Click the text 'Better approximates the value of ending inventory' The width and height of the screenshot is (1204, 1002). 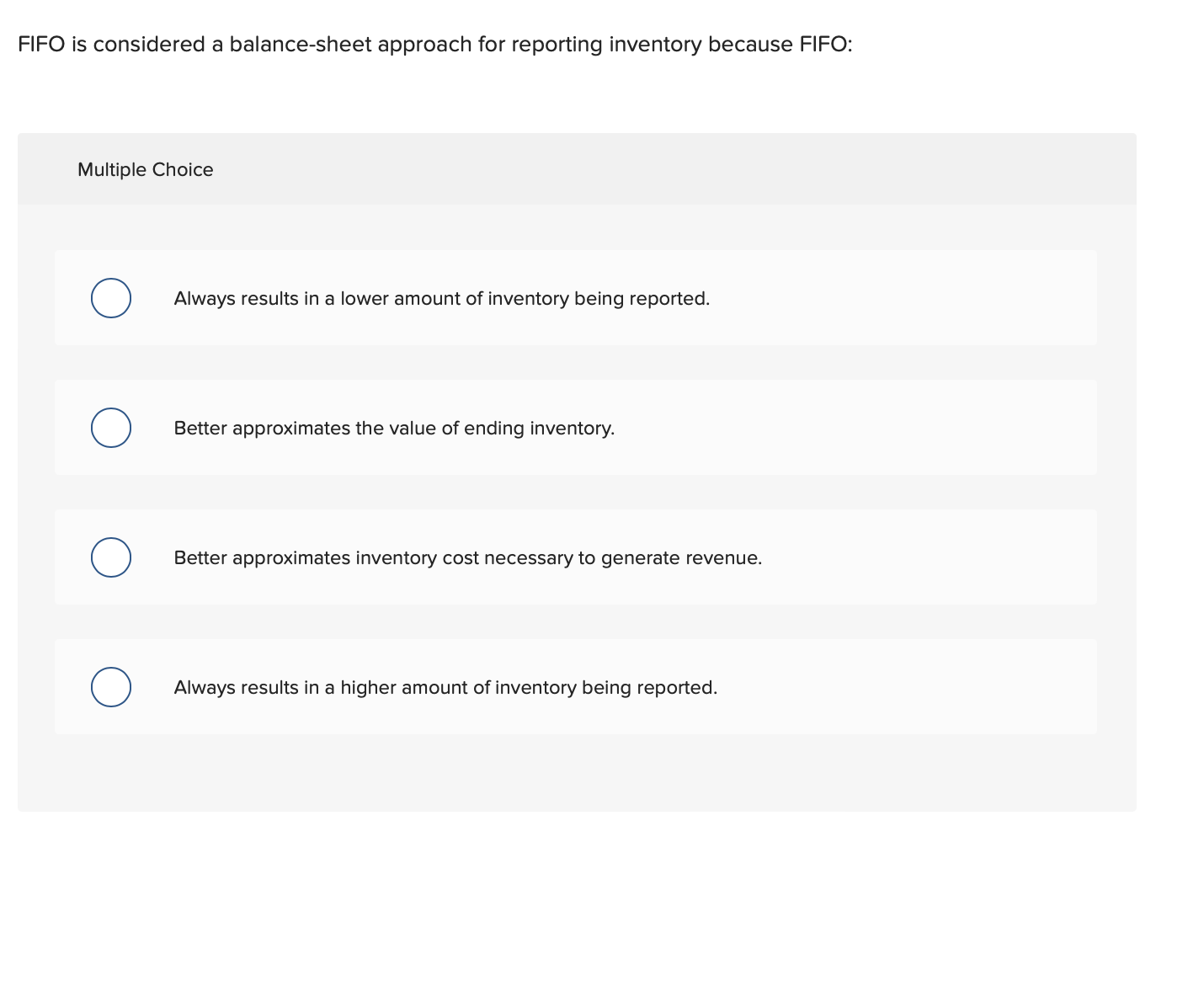pos(393,428)
